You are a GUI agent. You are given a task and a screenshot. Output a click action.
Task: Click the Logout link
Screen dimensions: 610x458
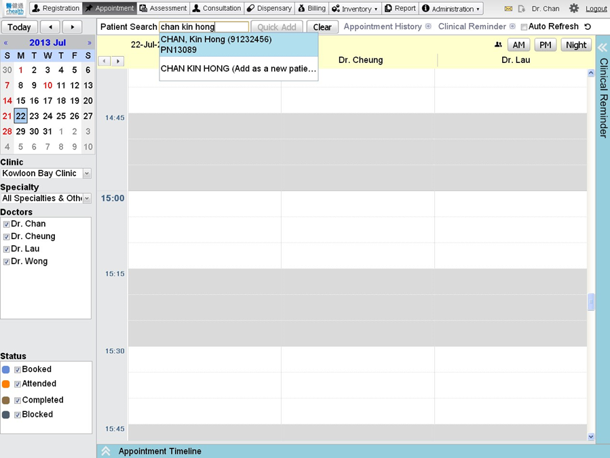(595, 8)
